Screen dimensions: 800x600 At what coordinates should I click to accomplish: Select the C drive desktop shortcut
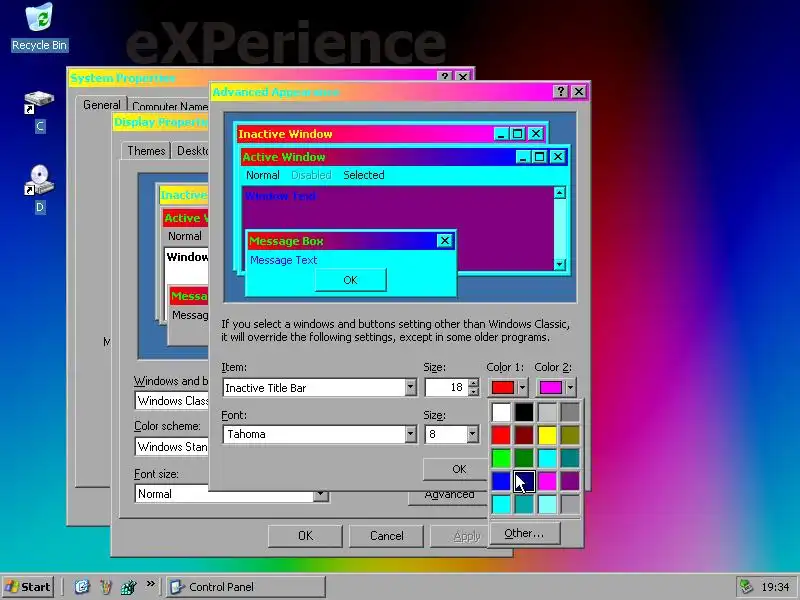[x=39, y=111]
